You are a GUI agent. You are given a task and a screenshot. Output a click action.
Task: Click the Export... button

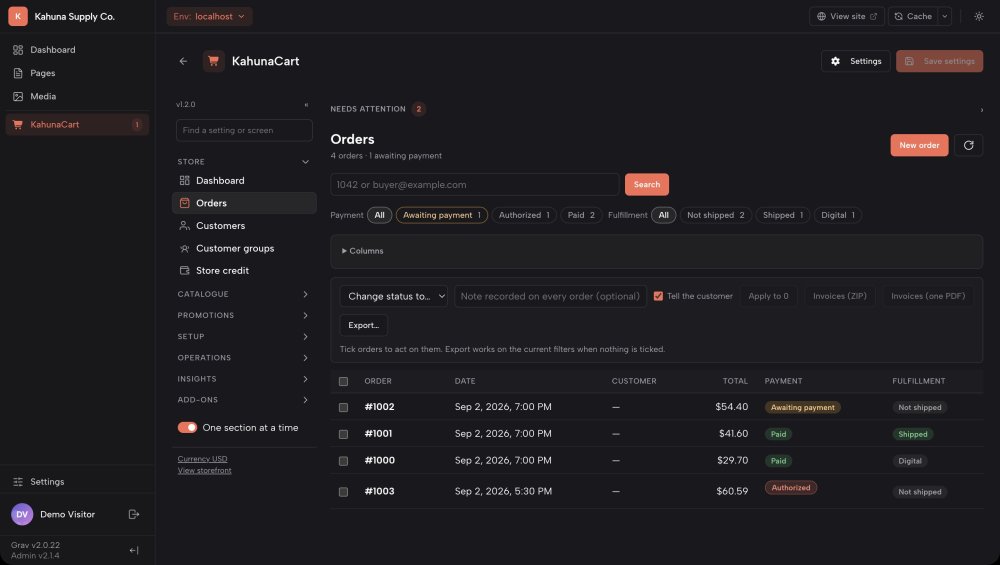click(x=364, y=325)
